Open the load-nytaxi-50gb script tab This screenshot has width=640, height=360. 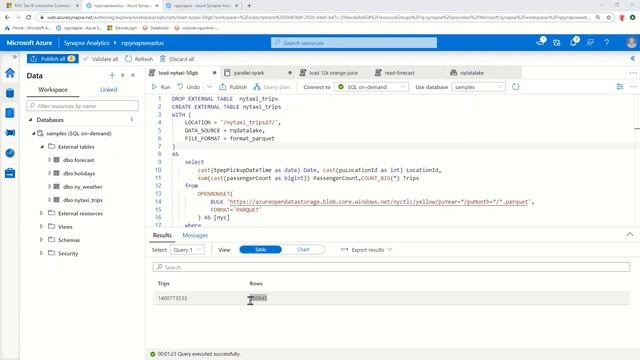(178, 73)
